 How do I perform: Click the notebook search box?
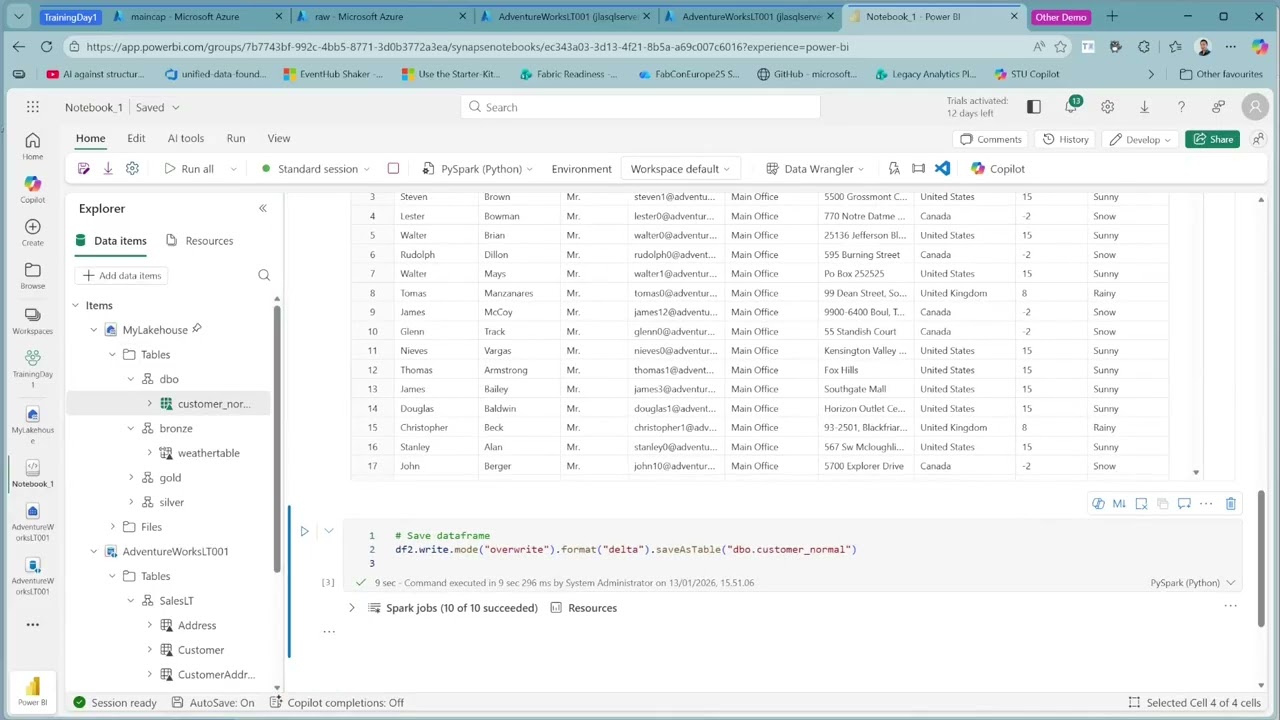pos(640,107)
